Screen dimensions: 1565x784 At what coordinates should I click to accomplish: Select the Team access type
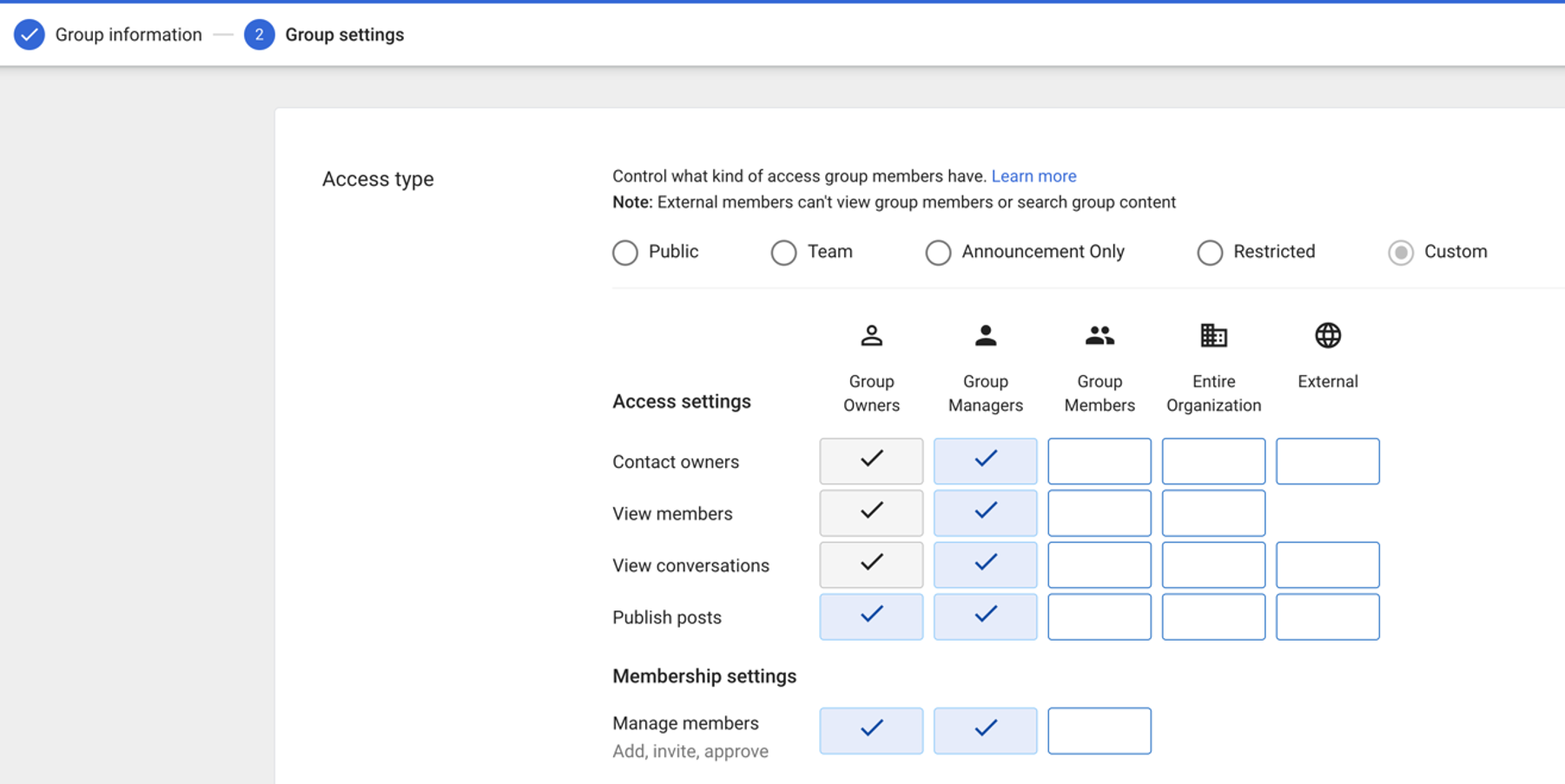point(783,253)
